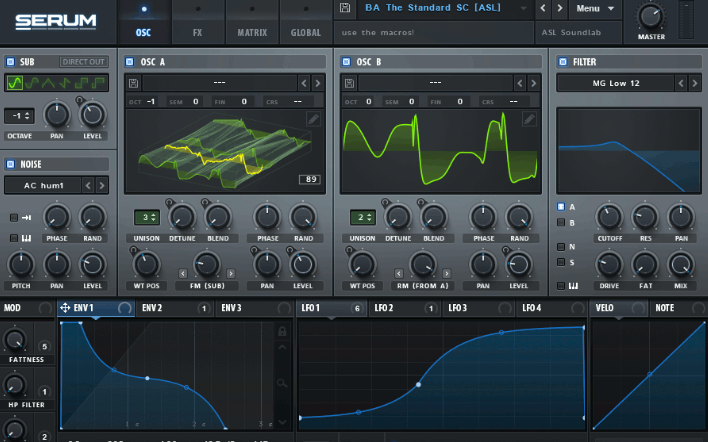Click the envelope zoom magnifier icon
708x442 pixels.
tap(282, 383)
